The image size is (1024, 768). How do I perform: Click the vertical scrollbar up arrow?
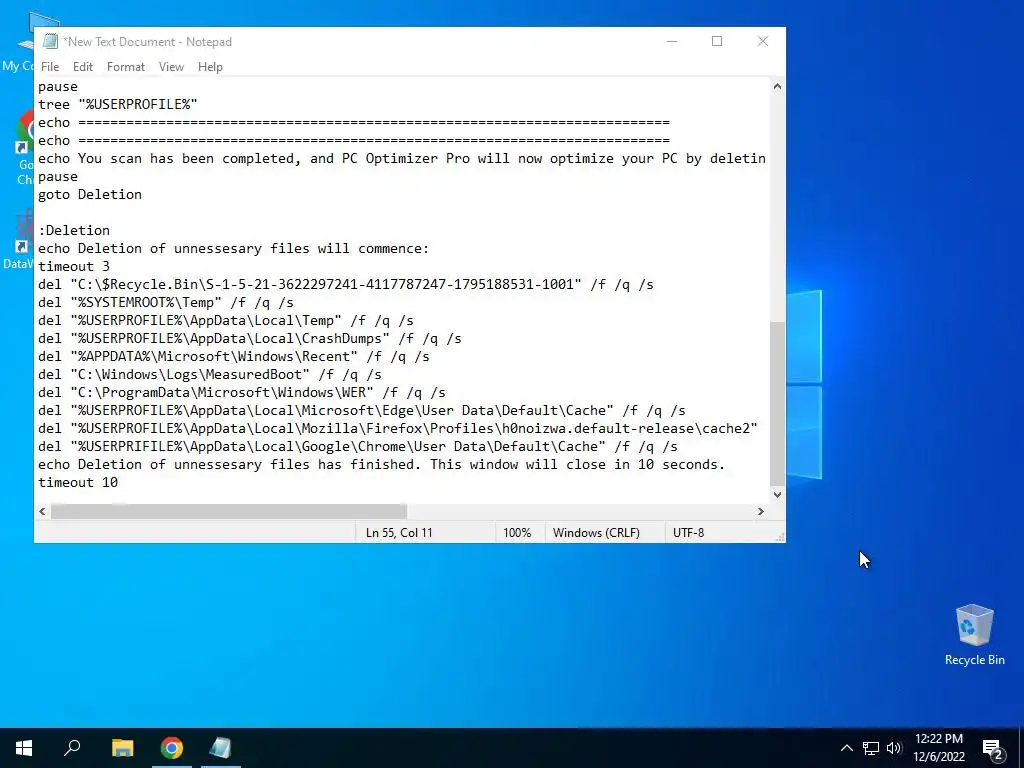(777, 86)
